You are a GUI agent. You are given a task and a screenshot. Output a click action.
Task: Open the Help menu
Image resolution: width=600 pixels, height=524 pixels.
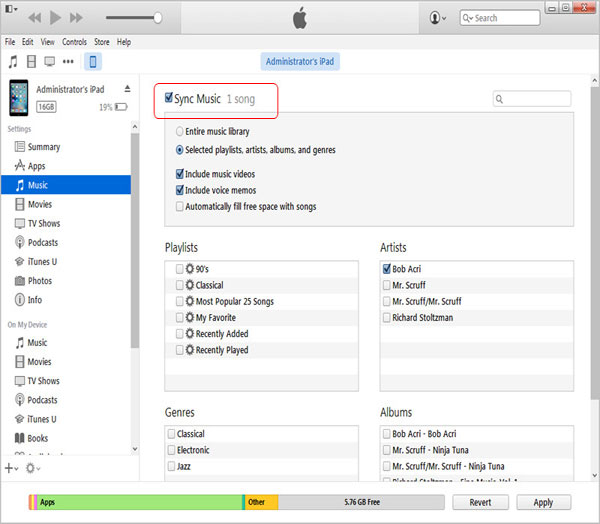click(124, 42)
